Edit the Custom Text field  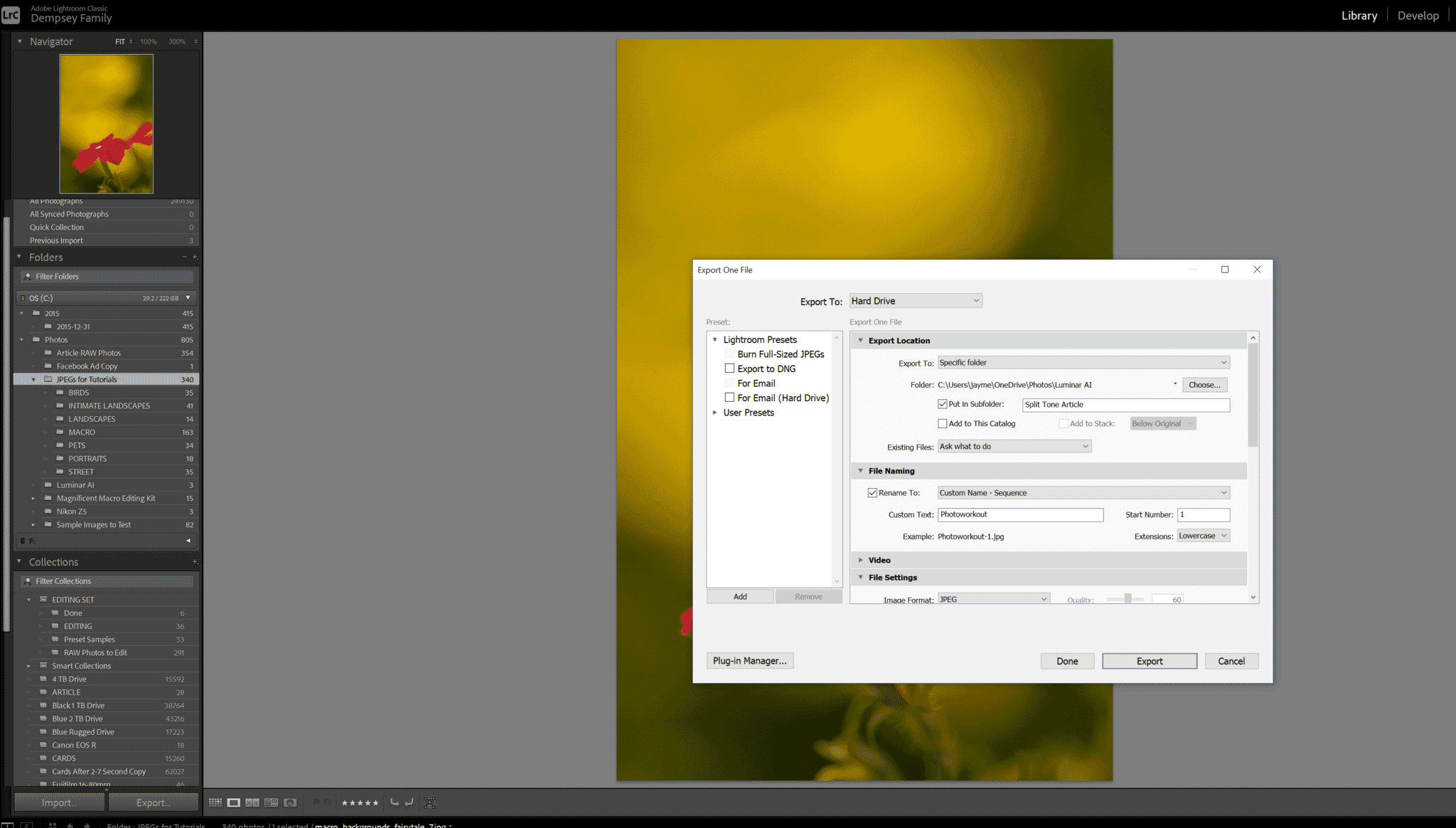(1020, 514)
